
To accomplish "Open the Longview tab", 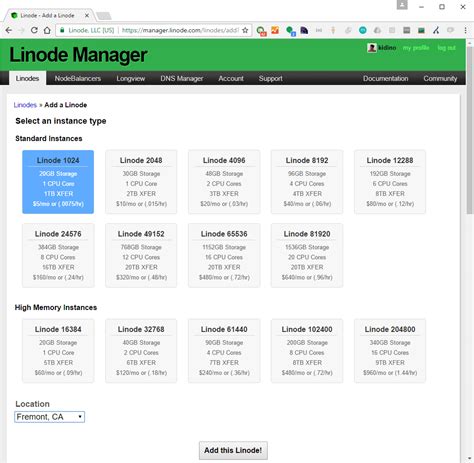I will (131, 78).
